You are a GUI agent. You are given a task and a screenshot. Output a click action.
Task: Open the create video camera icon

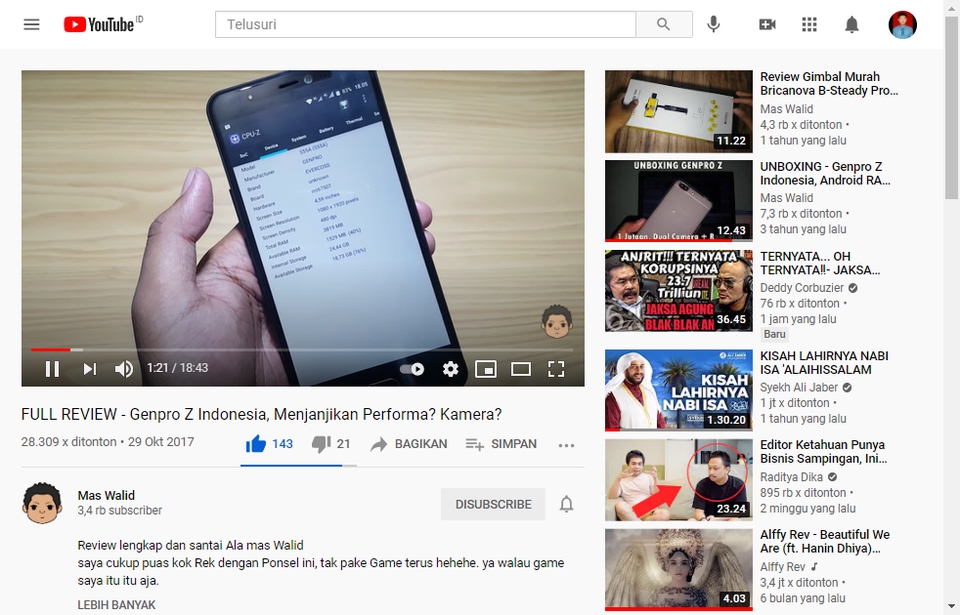click(x=767, y=25)
